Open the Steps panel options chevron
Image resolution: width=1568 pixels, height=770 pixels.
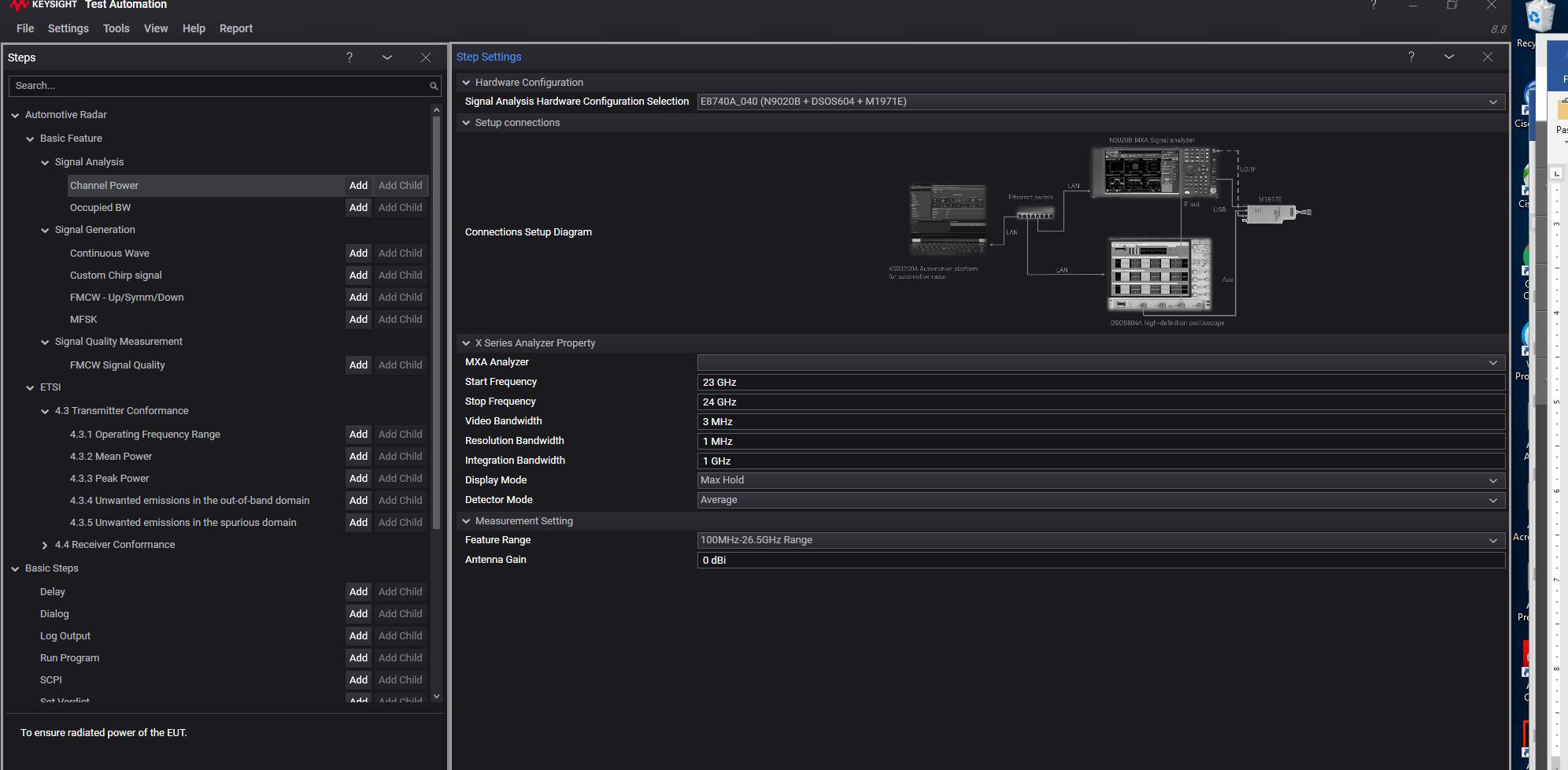pyautogui.click(x=387, y=57)
